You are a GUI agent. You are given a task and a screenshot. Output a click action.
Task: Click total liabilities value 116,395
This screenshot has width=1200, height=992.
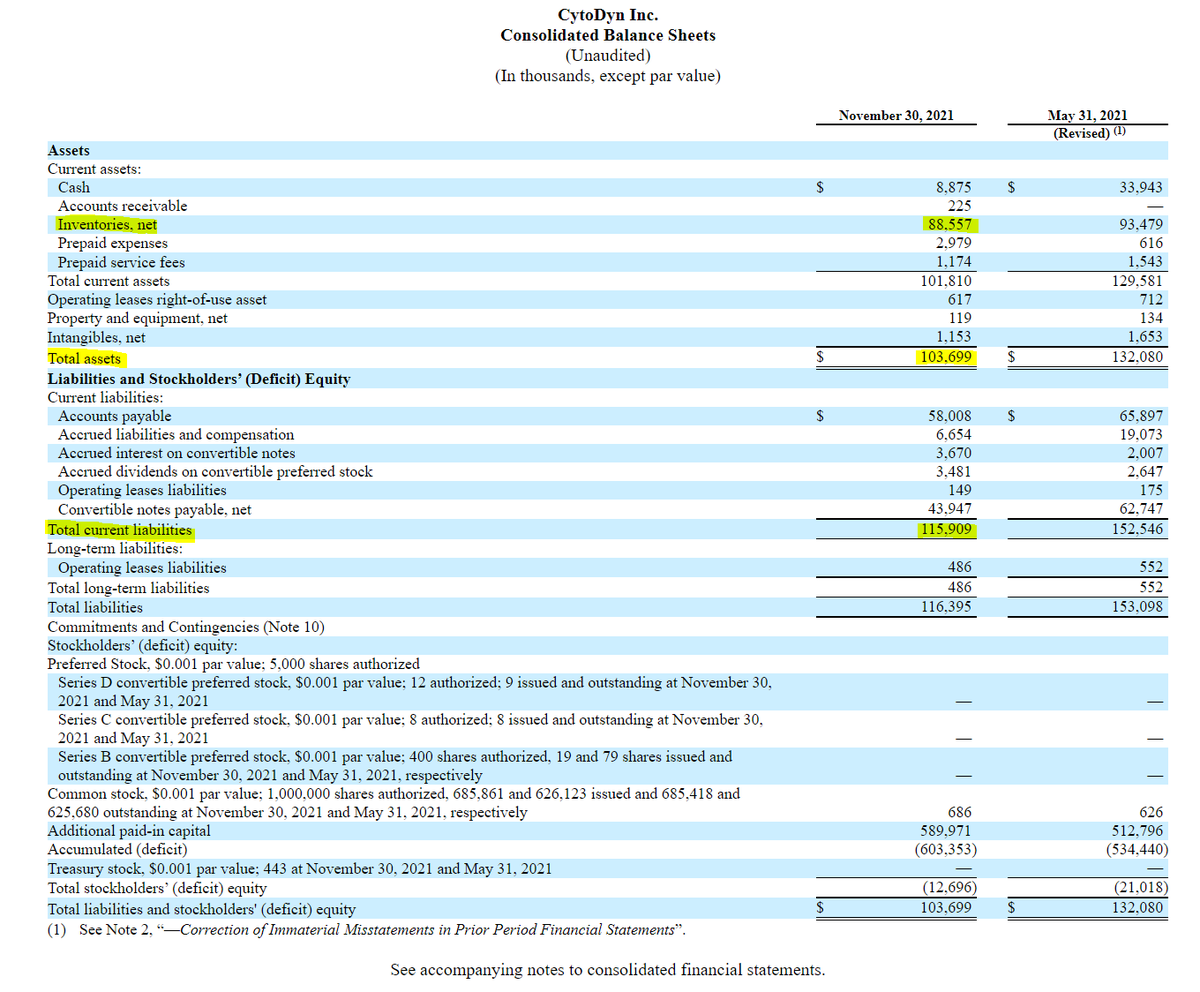click(946, 607)
